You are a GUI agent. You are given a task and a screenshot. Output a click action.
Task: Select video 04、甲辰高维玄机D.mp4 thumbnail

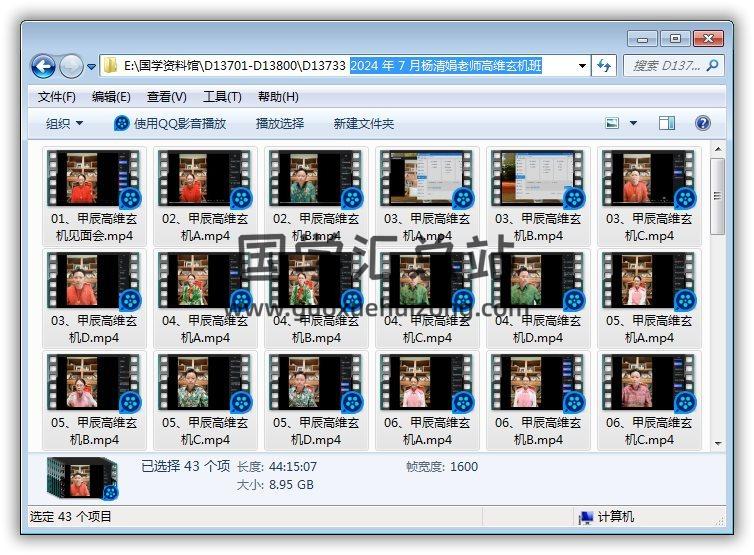[x=538, y=280]
